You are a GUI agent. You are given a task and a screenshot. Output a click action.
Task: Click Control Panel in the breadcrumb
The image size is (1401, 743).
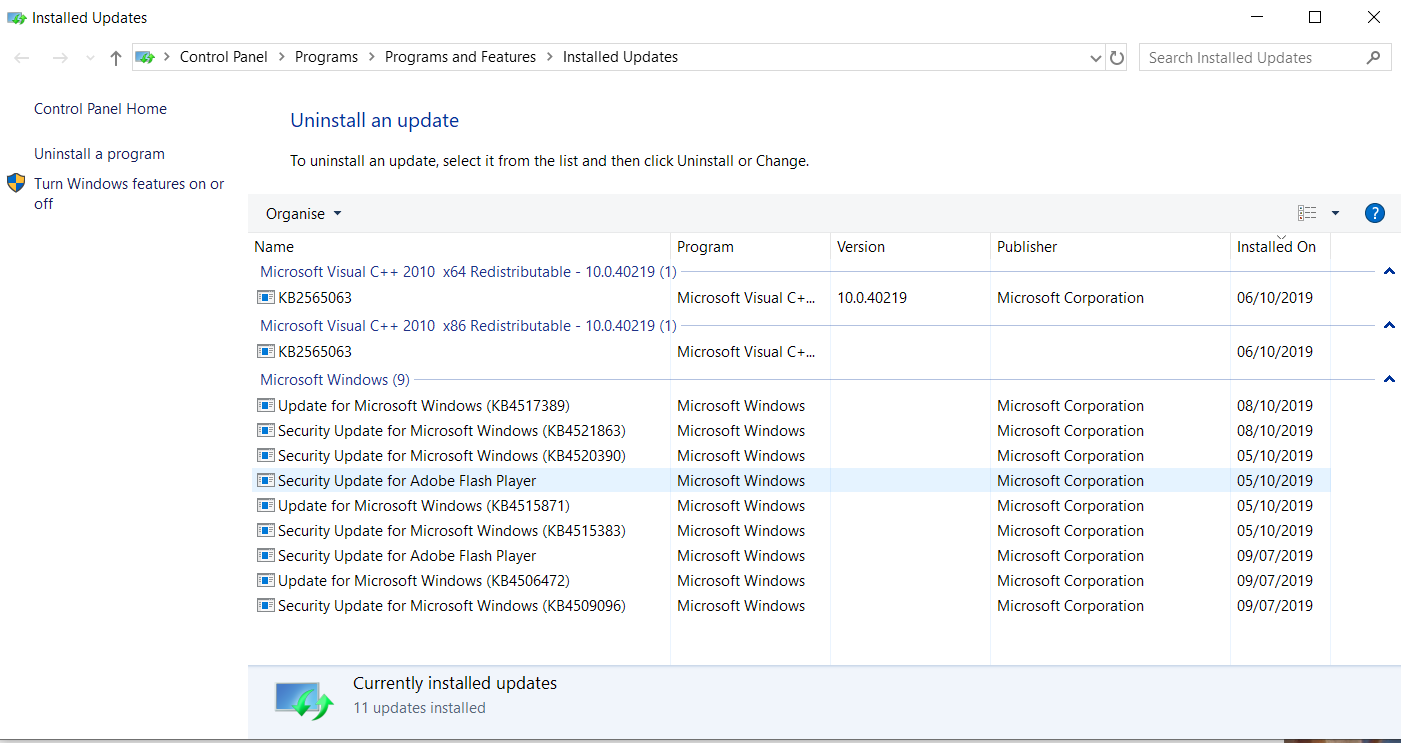tap(224, 57)
